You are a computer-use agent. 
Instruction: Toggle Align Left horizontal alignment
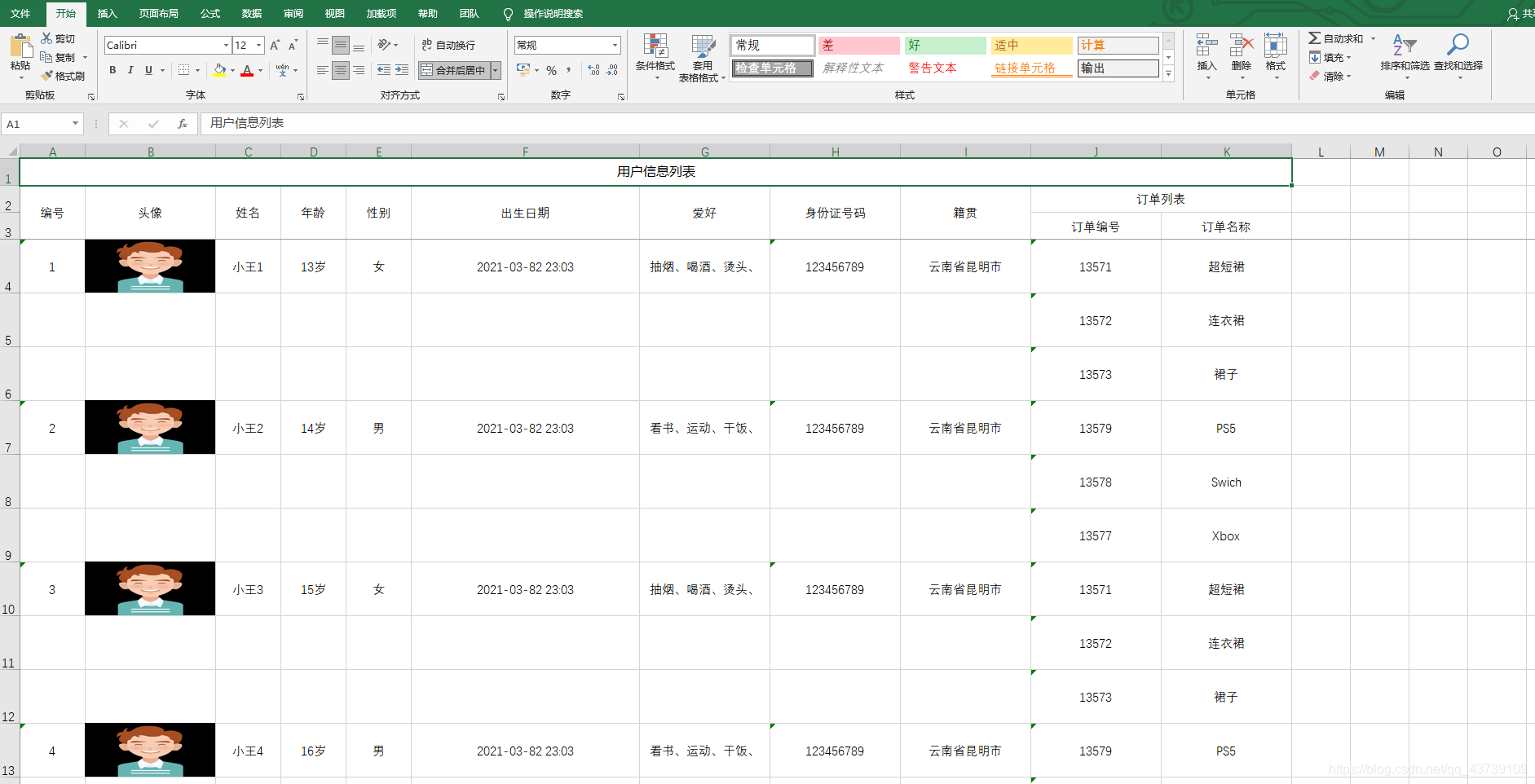click(x=323, y=70)
